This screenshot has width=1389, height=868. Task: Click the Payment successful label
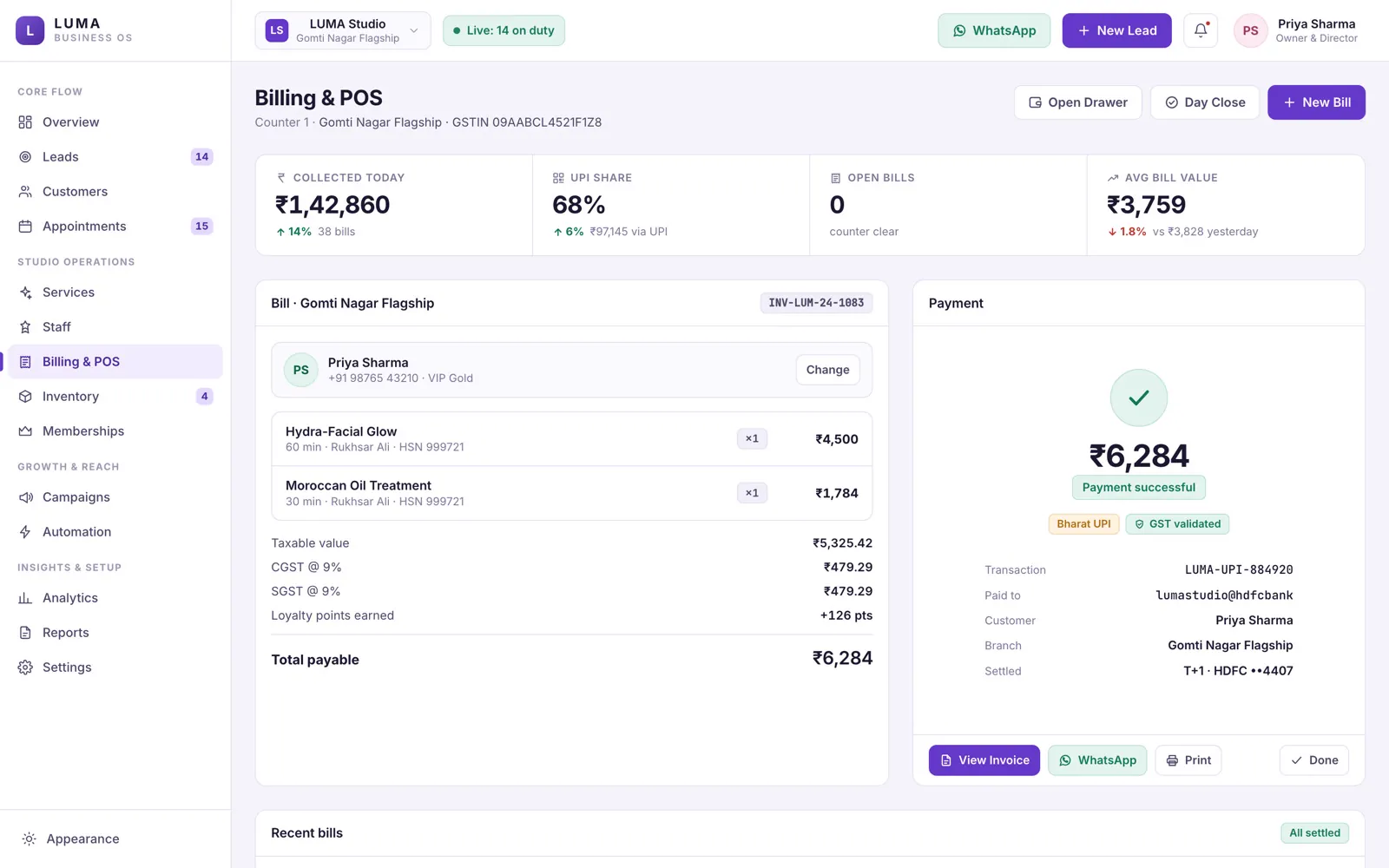1139,488
